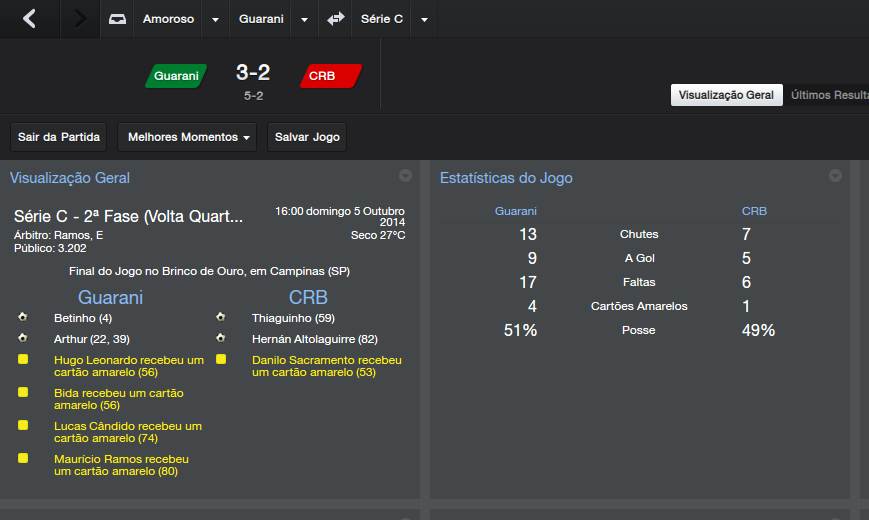Switch to the Visualização Geral tab
Screen dimensions: 869x520
coord(726,95)
